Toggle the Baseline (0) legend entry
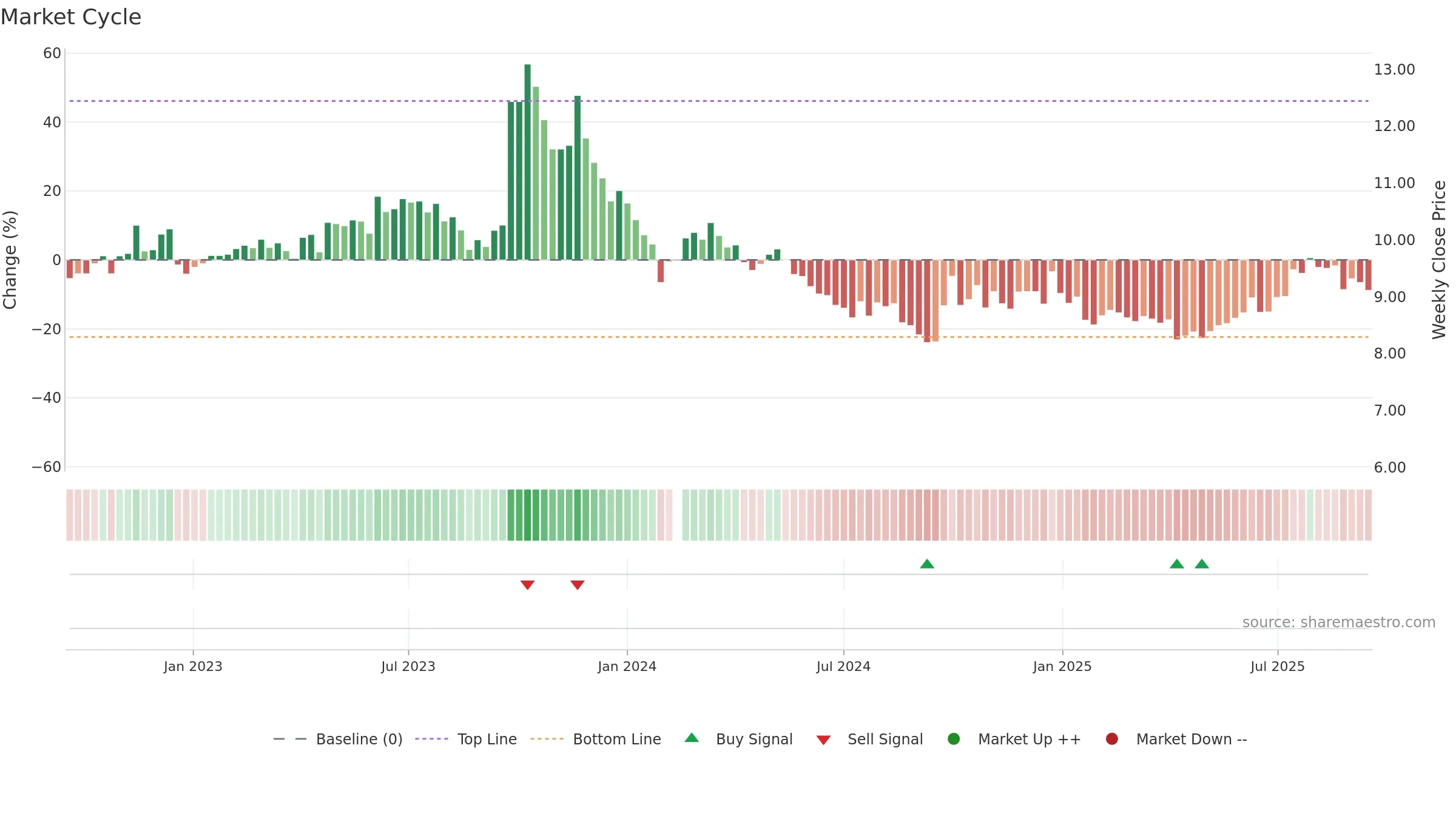The width and height of the screenshot is (1456, 819). (338, 739)
